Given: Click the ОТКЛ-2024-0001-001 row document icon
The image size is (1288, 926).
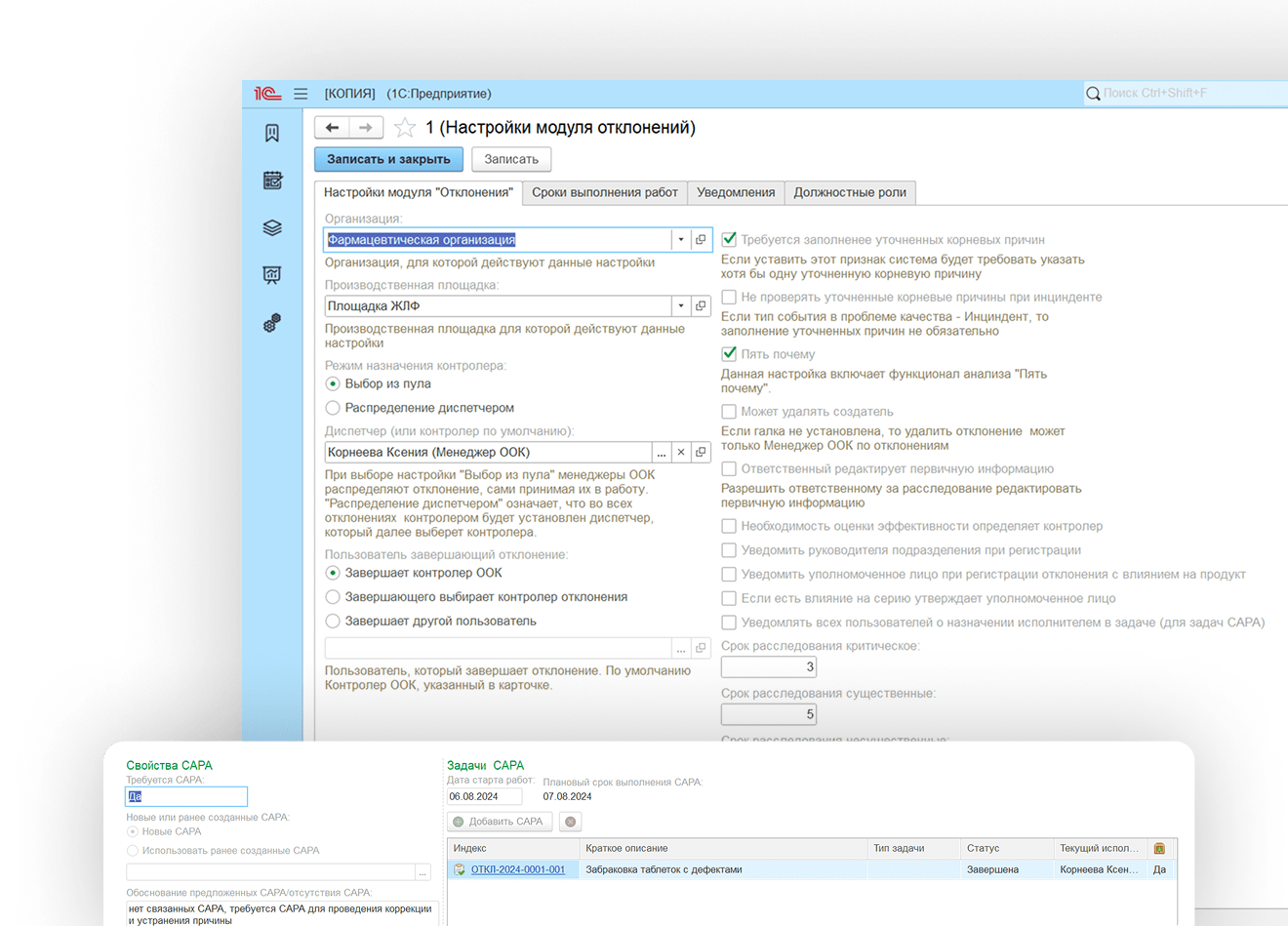Looking at the screenshot, I should coord(460,869).
